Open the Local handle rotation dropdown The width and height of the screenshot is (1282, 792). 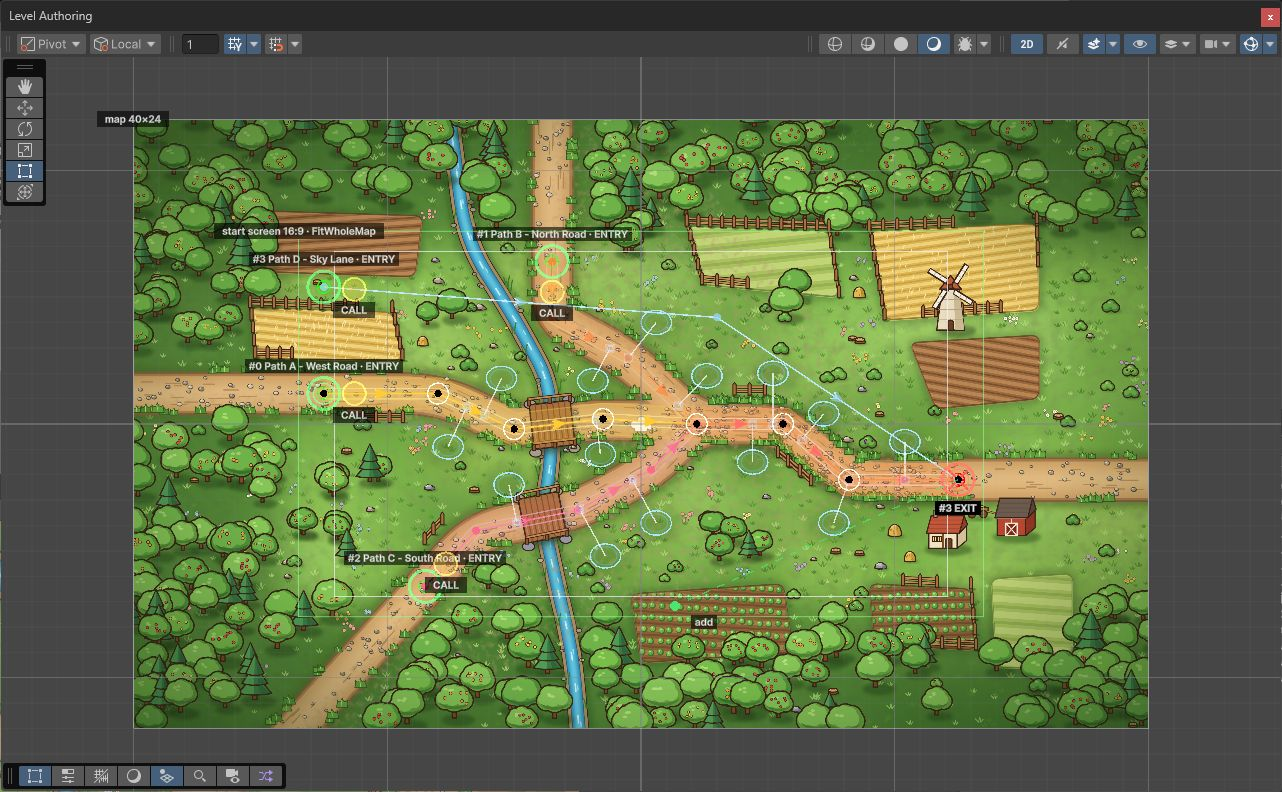pyautogui.click(x=125, y=44)
